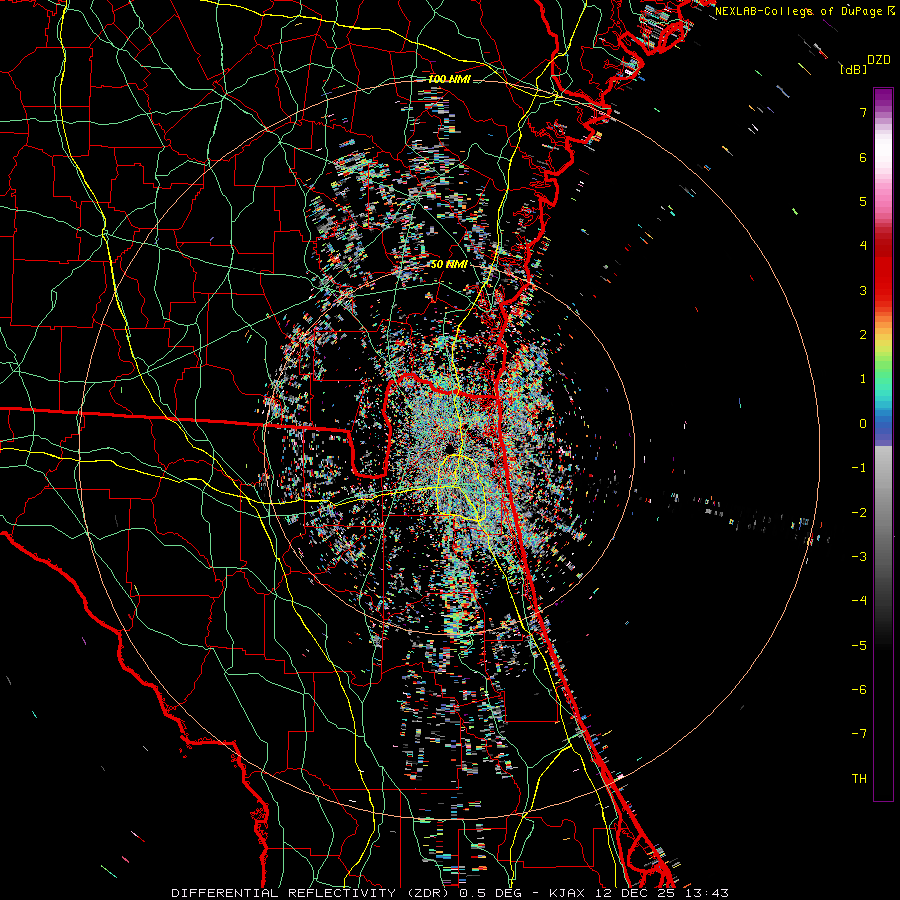This screenshot has height=900, width=900.
Task: Click the 100 NMI range ring label
Action: coord(449,79)
